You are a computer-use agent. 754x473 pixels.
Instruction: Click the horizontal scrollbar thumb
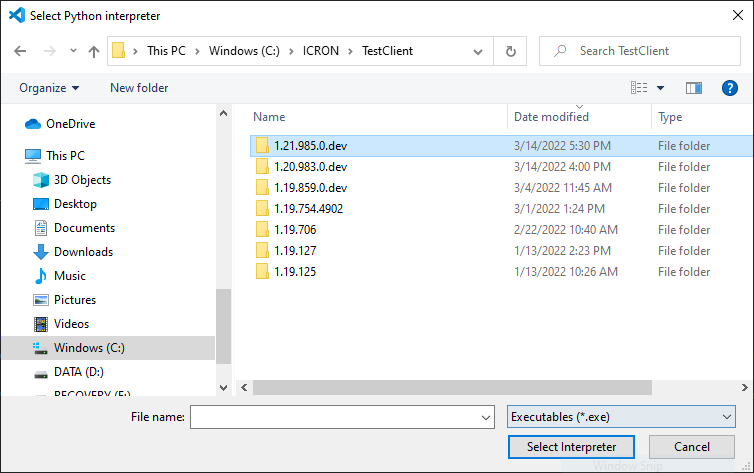pyautogui.click(x=452, y=387)
